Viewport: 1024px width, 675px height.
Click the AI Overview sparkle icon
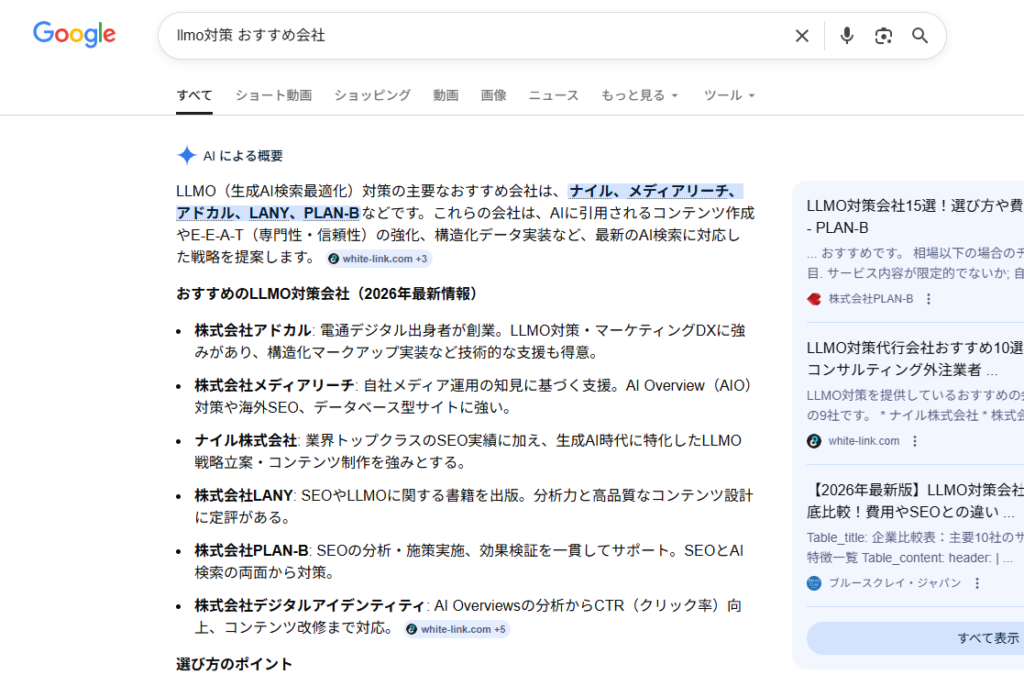(x=185, y=155)
